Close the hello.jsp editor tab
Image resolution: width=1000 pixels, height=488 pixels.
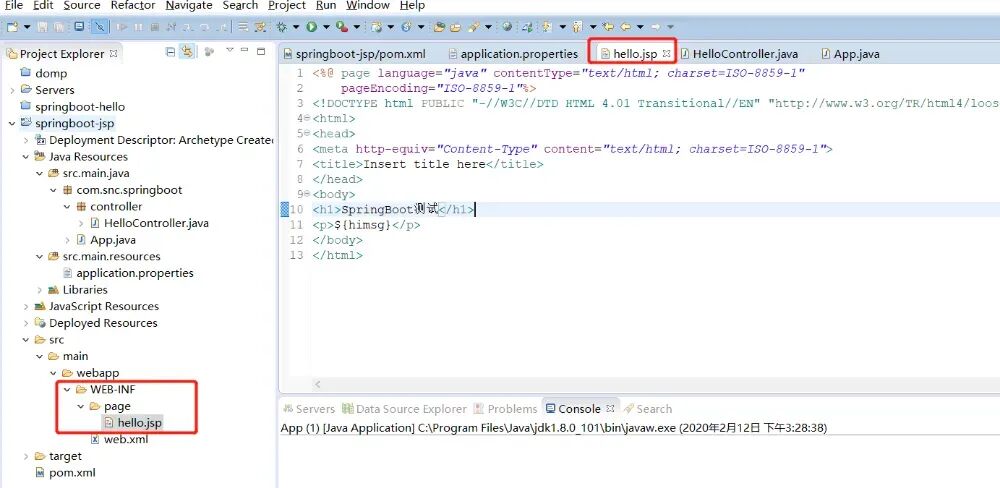[666, 54]
